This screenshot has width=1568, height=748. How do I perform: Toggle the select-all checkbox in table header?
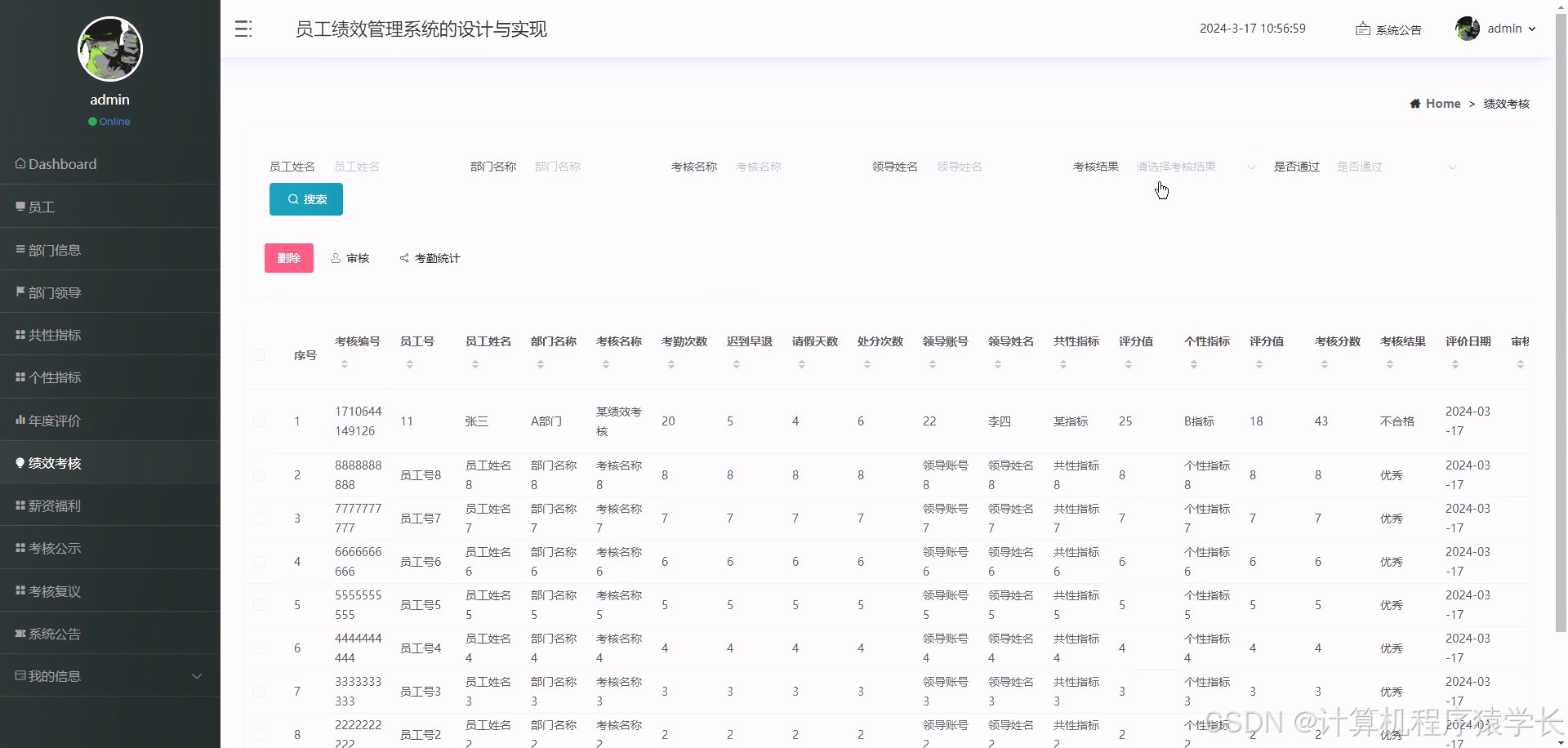tap(259, 355)
